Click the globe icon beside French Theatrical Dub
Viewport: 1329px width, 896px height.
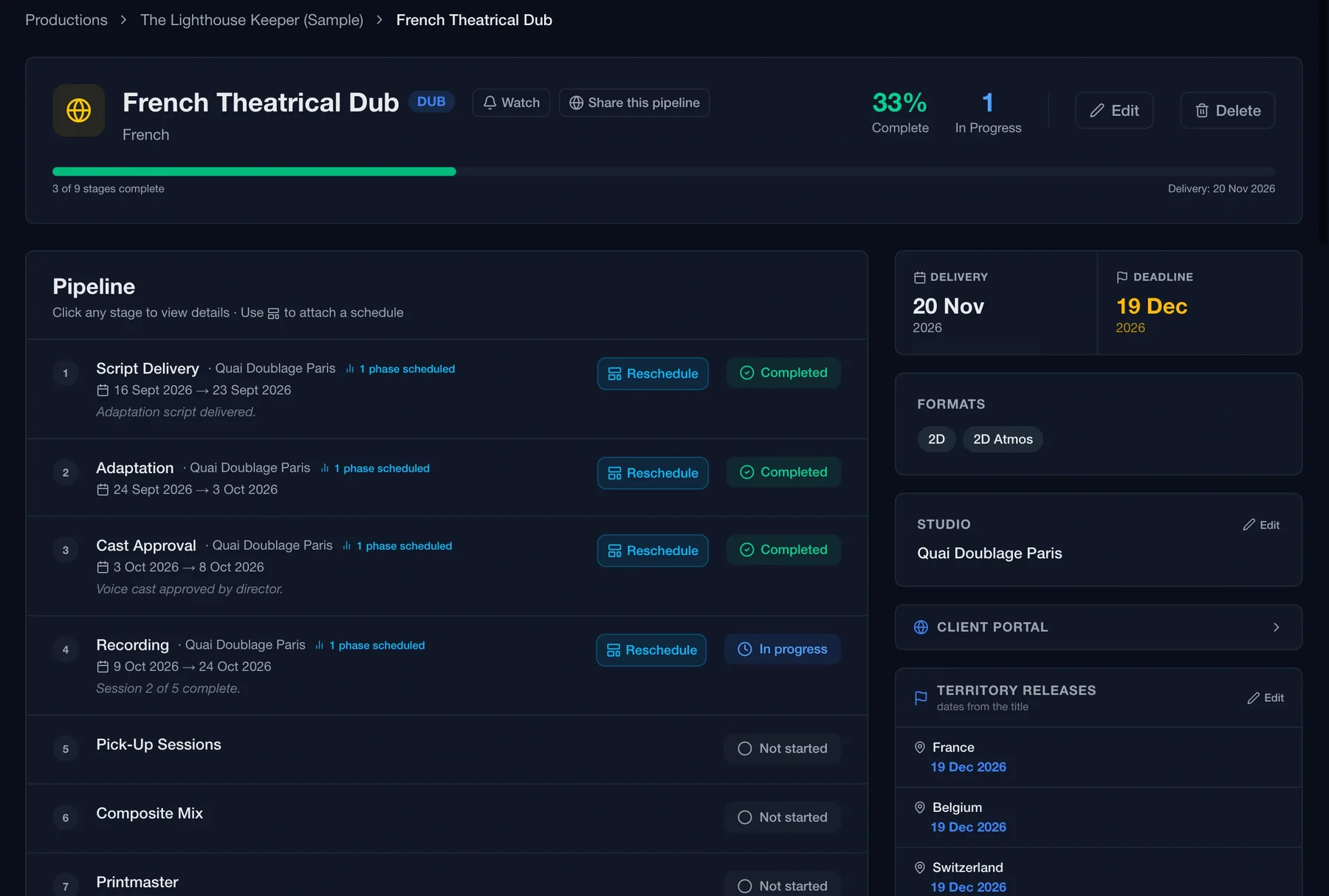point(78,111)
